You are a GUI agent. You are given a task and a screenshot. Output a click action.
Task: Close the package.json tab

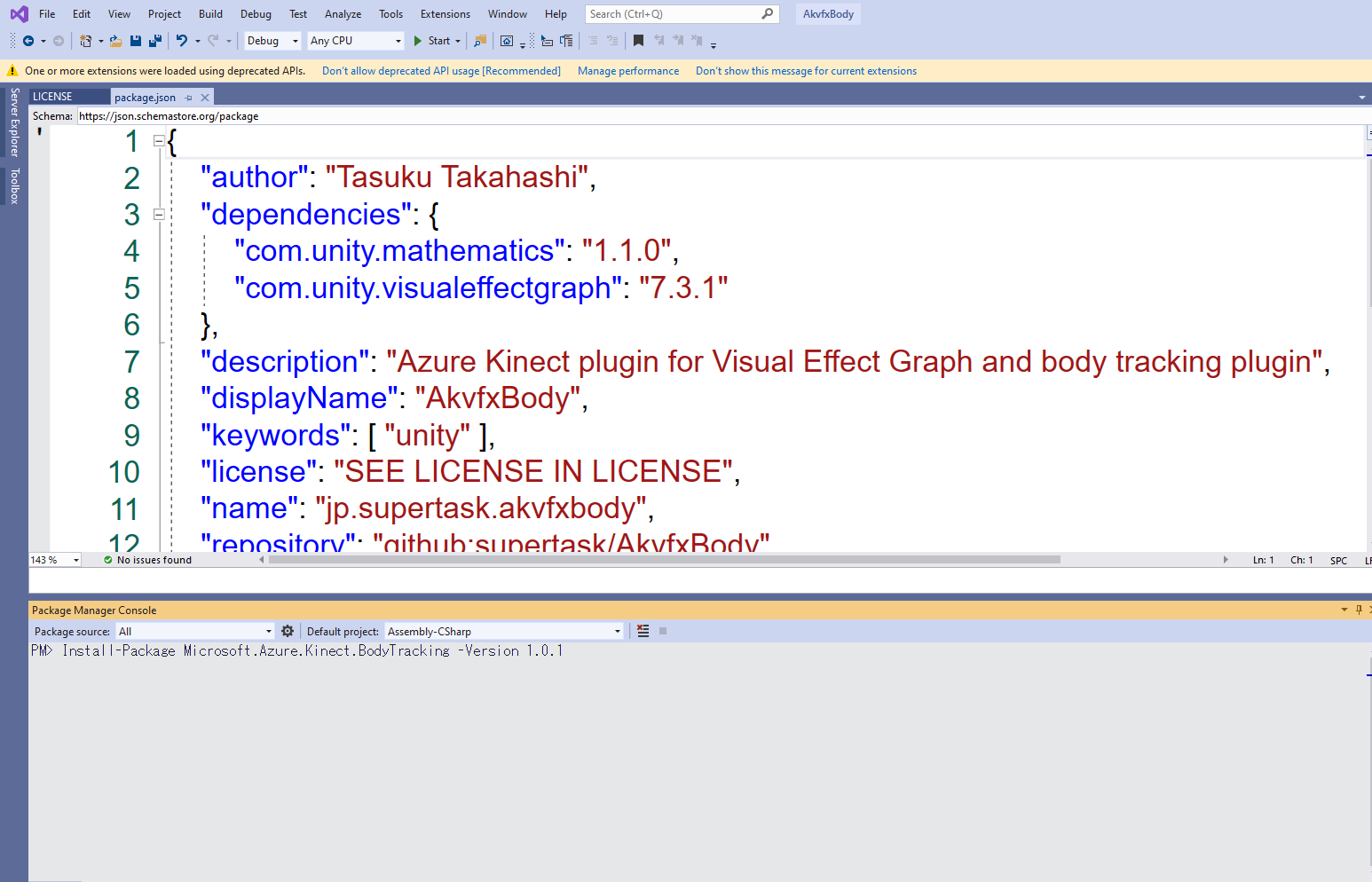click(205, 98)
